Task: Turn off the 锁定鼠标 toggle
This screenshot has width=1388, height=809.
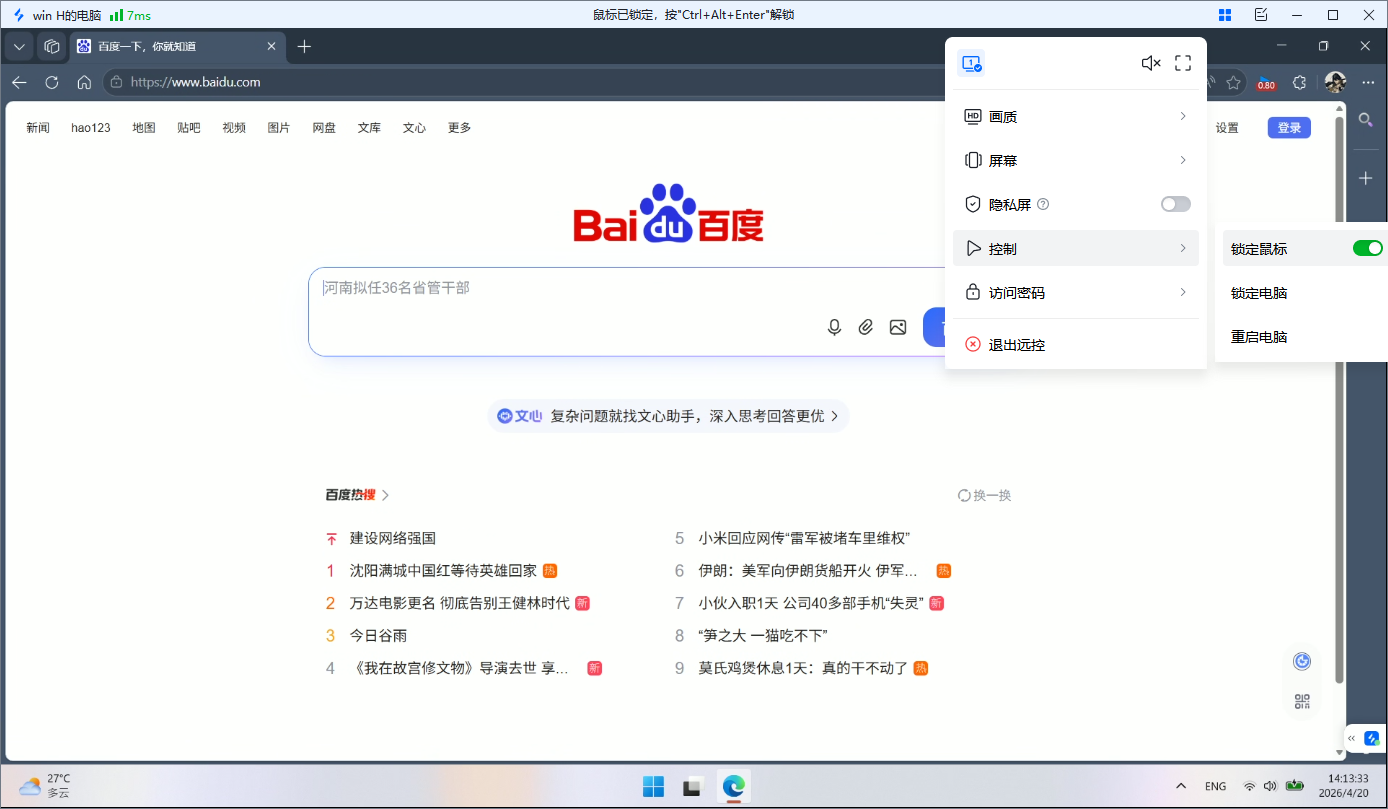Action: (x=1367, y=248)
